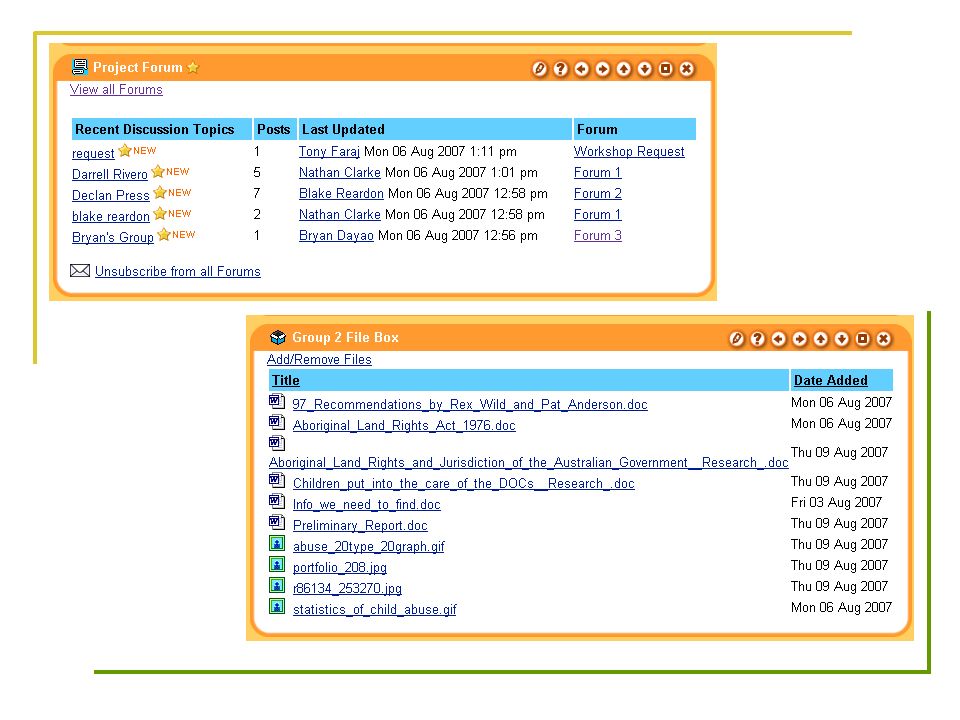
Task: Open Aboriginal_Land_Rights_Act_1976.doc
Action: click(404, 425)
